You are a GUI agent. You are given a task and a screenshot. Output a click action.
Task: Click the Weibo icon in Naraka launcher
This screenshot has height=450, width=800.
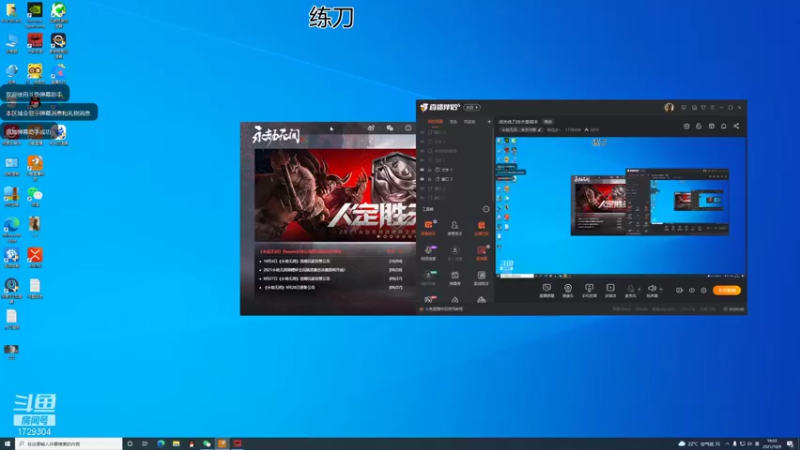[x=371, y=128]
